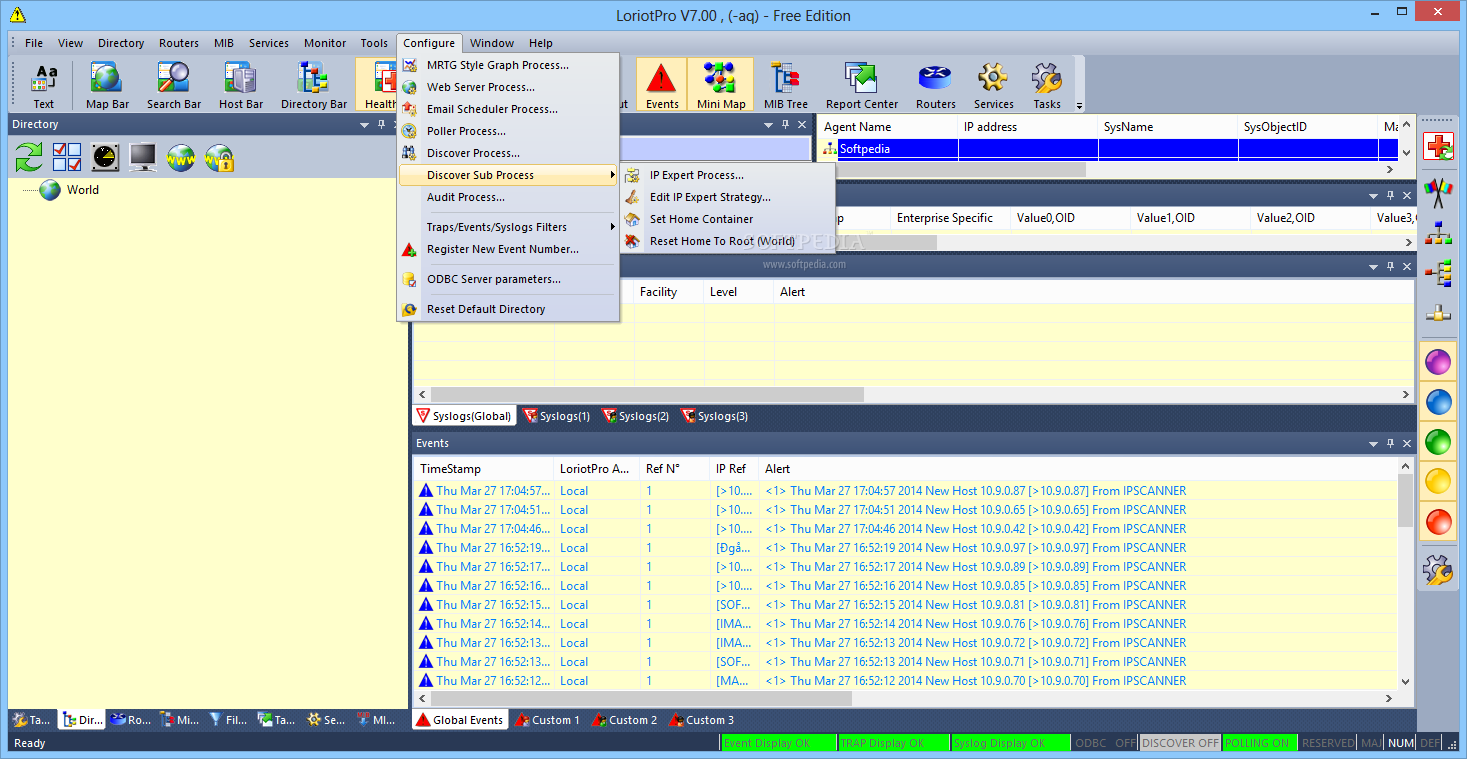
Task: Expand the Discover Sub Process submenu
Action: [508, 175]
